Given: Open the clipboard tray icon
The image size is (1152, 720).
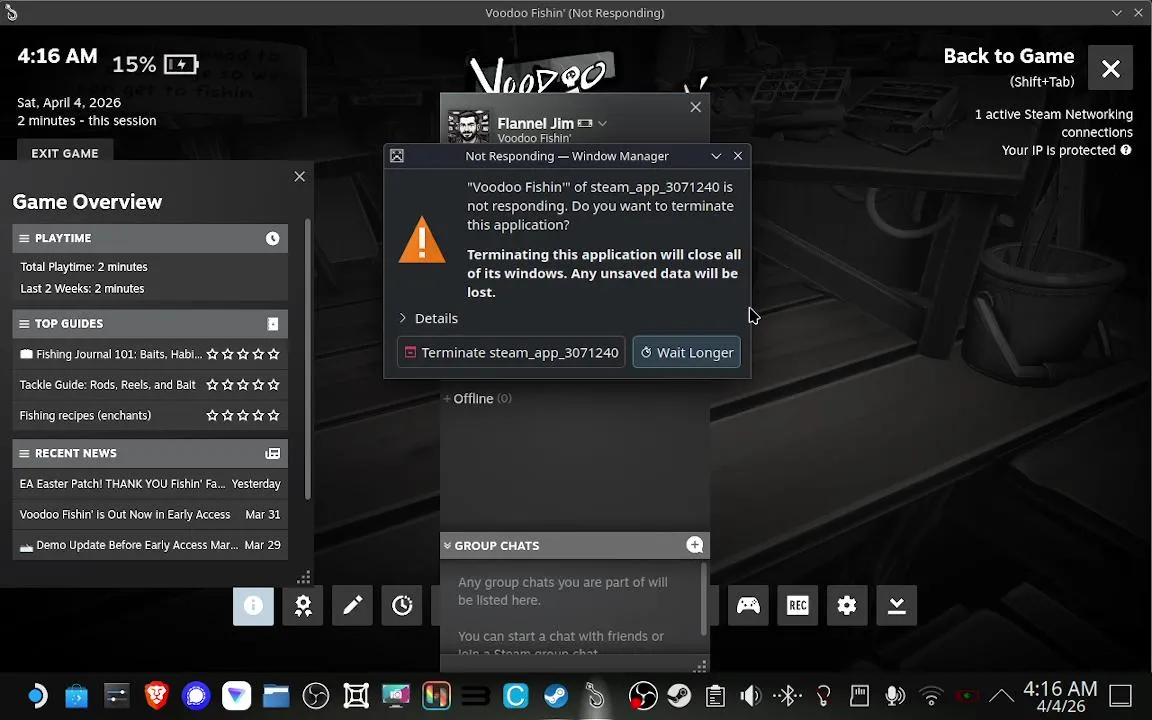Looking at the screenshot, I should click(715, 695).
